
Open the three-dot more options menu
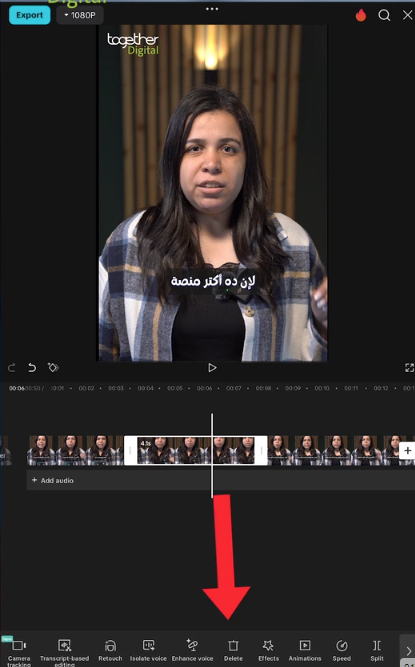click(x=212, y=9)
